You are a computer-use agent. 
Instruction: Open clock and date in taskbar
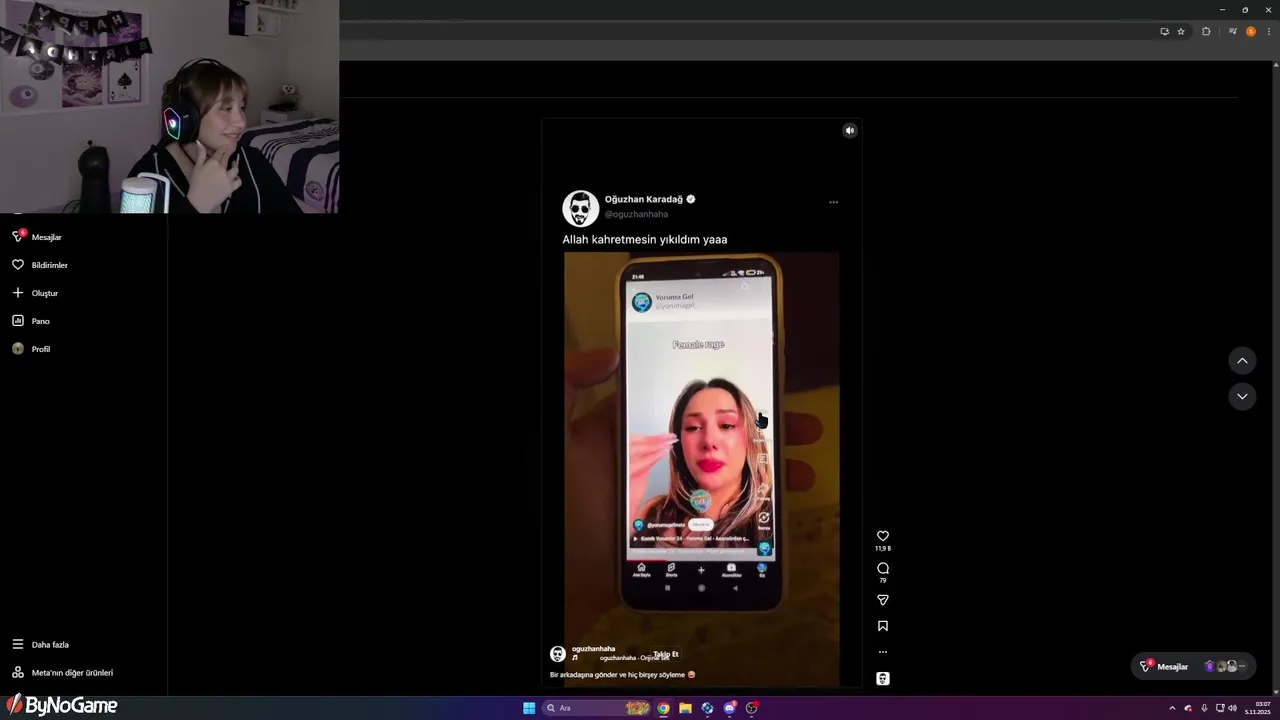pyautogui.click(x=1258, y=708)
